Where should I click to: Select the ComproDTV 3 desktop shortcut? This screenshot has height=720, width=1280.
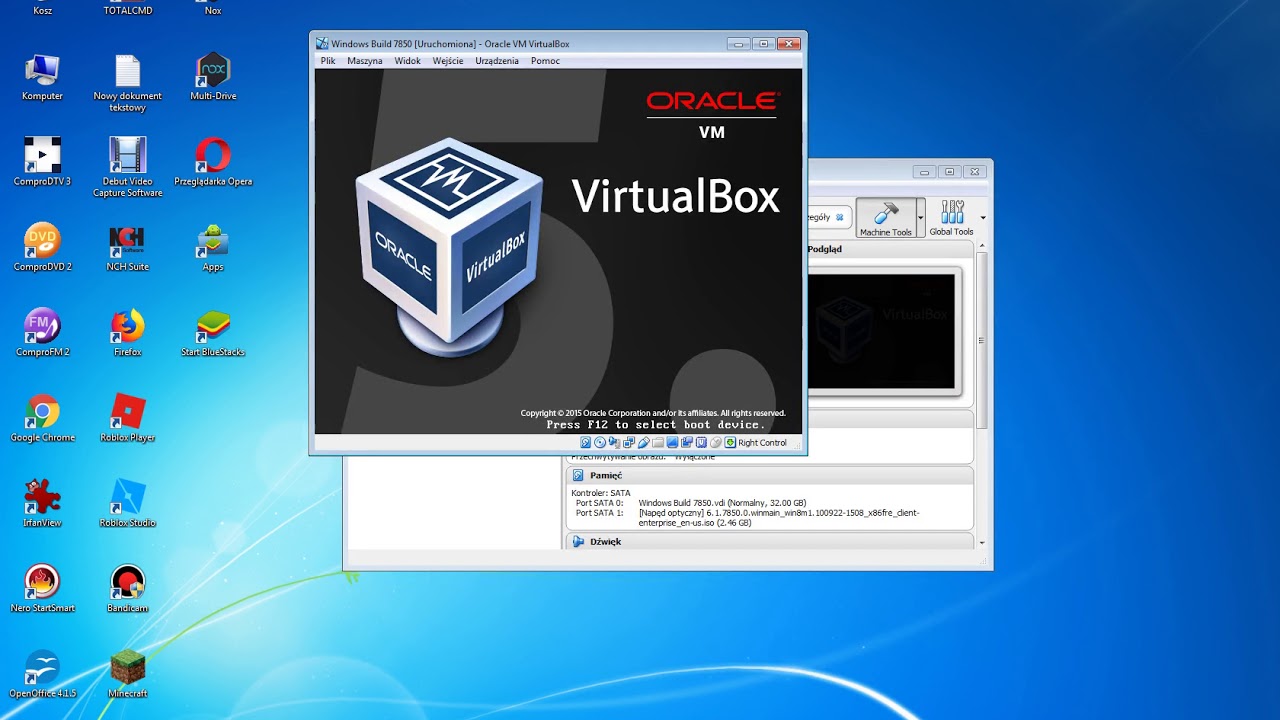42,163
